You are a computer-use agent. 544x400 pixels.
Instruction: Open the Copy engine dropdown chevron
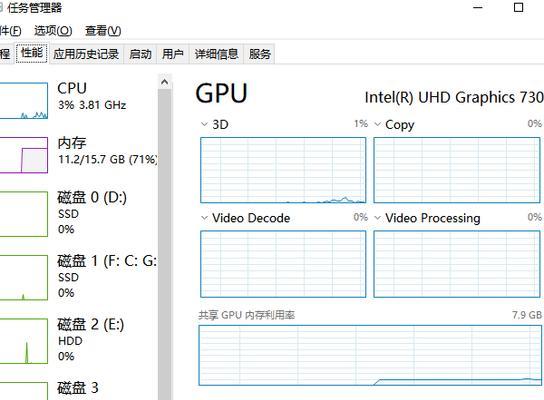pos(377,124)
